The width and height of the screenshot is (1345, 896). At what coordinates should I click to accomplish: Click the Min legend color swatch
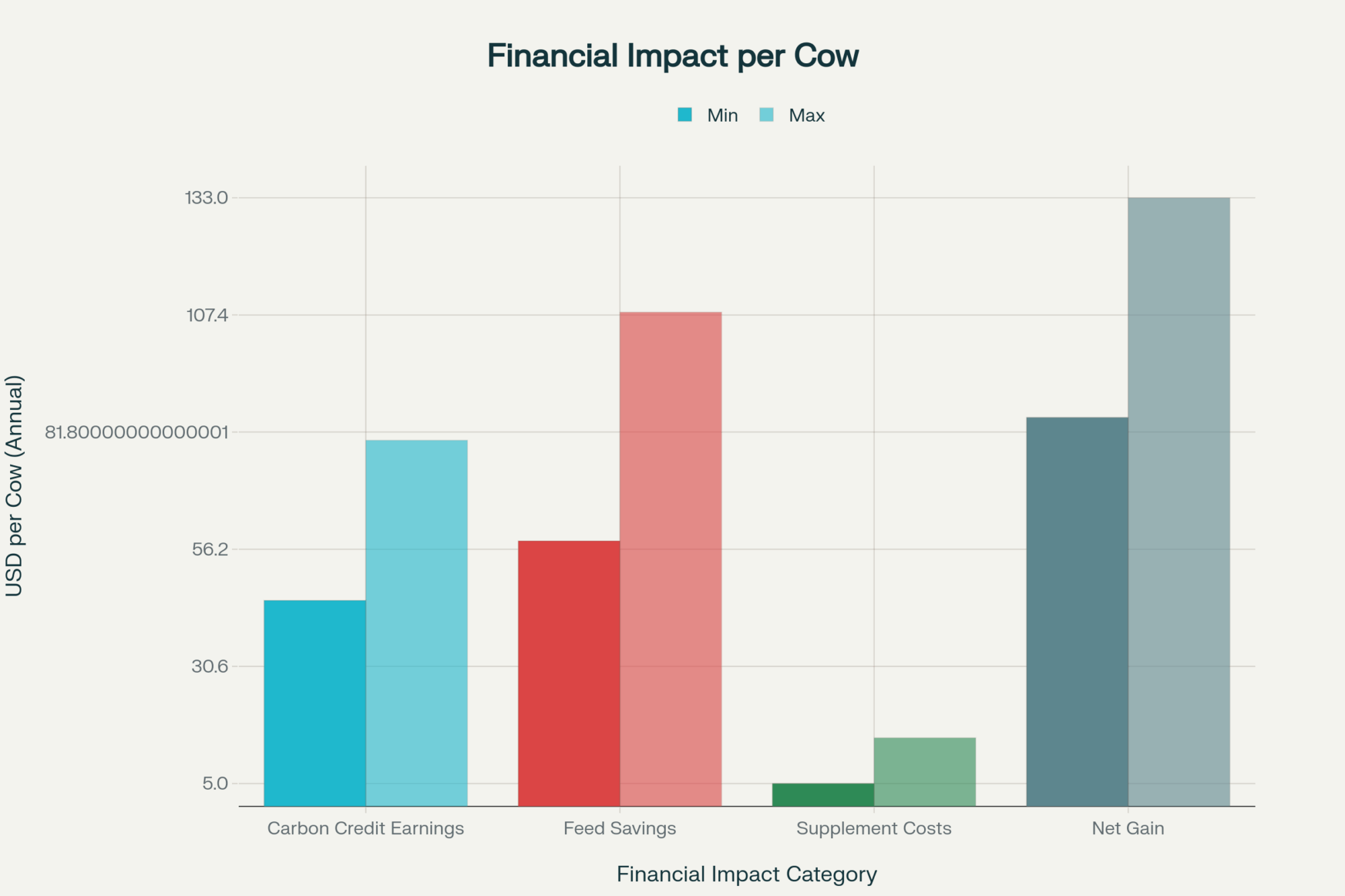point(685,115)
